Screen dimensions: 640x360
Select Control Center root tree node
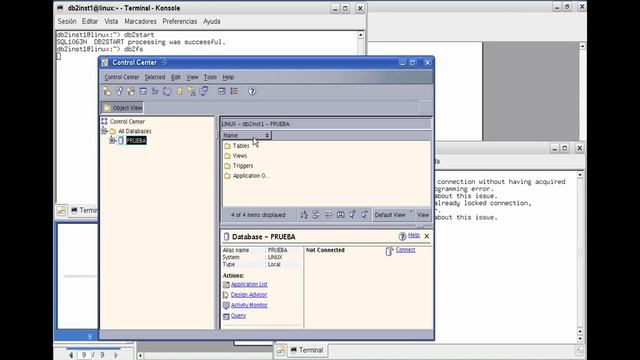pos(127,122)
